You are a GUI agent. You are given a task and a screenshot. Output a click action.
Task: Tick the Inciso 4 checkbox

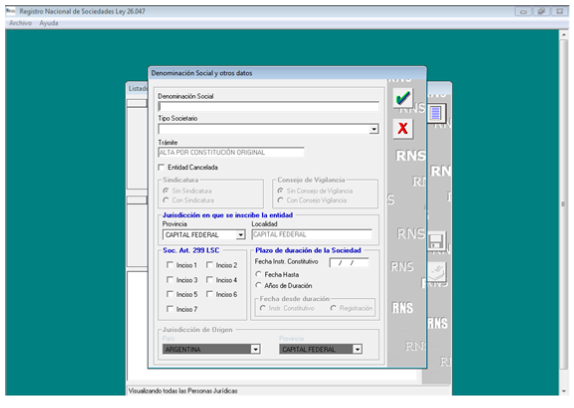(x=209, y=280)
